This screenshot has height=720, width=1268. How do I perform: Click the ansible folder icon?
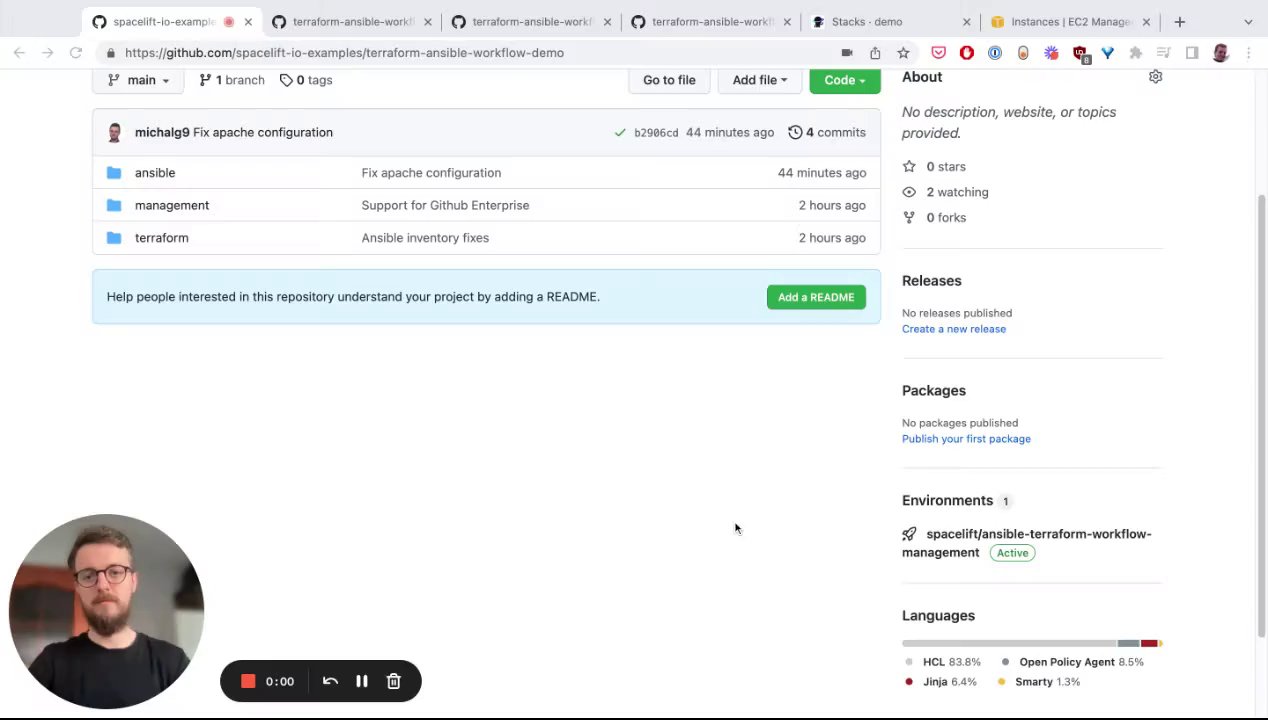click(114, 173)
